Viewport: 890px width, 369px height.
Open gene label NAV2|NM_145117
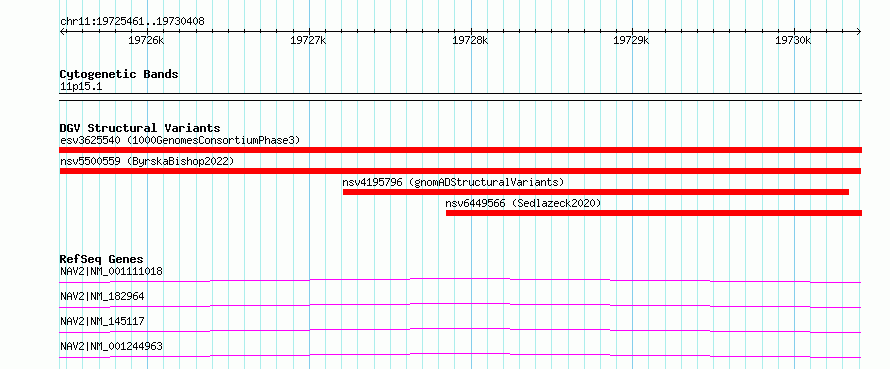(102, 321)
